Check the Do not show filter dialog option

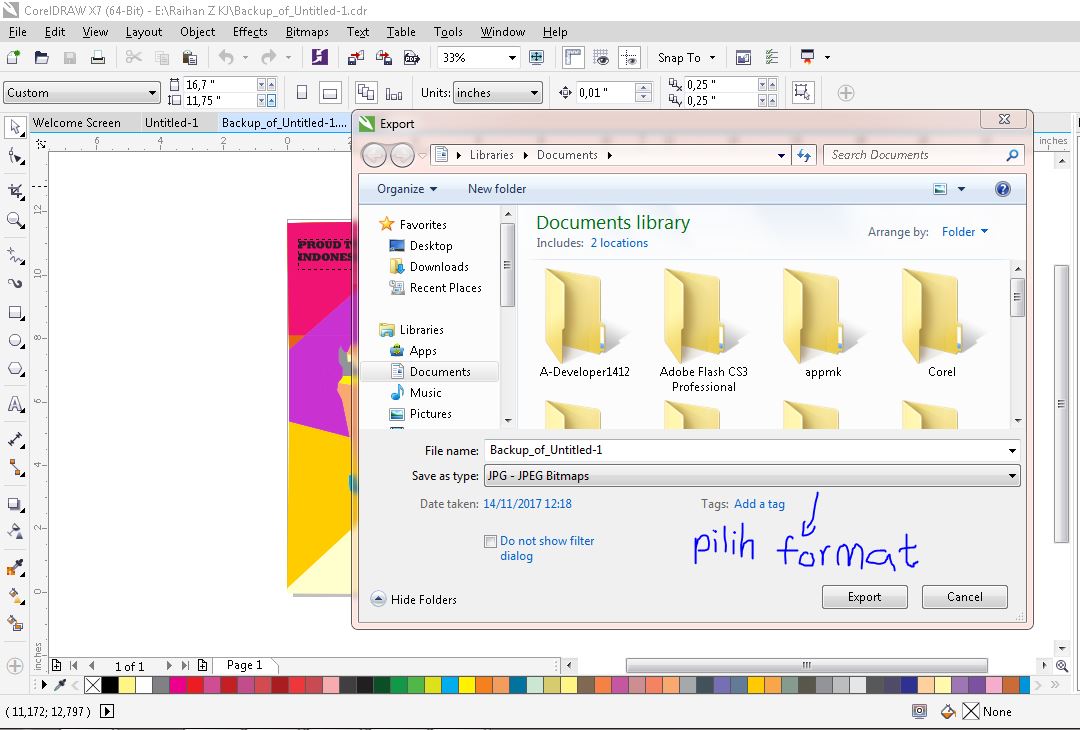coord(491,540)
